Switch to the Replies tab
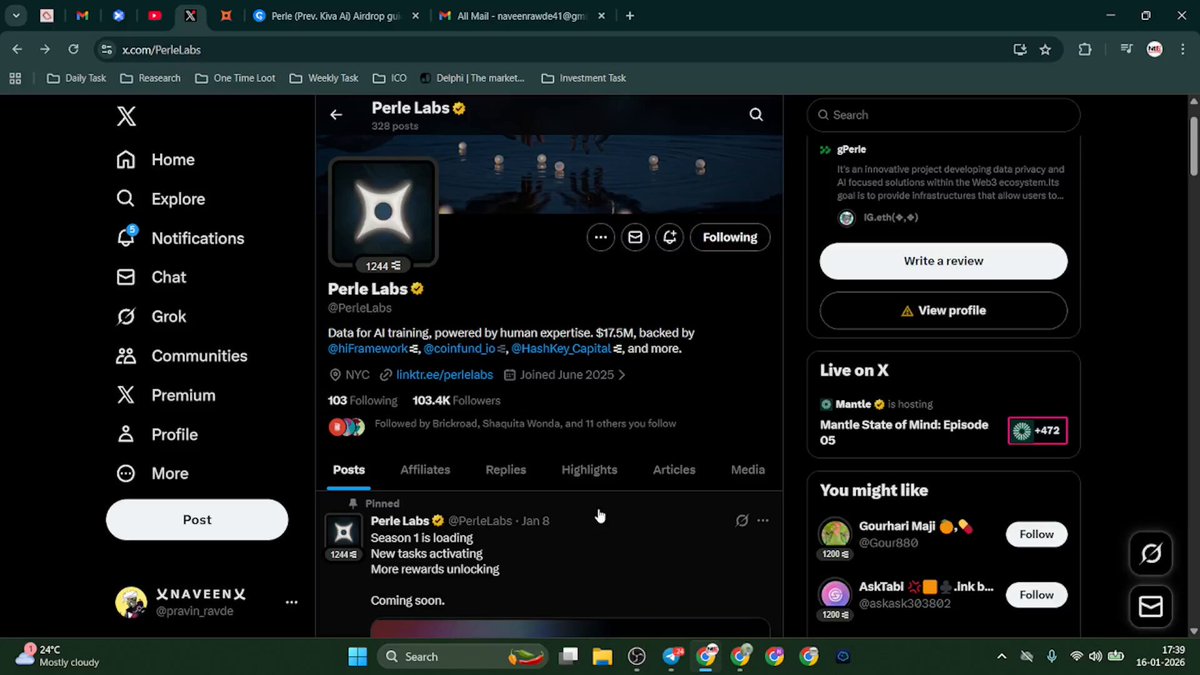 (505, 470)
